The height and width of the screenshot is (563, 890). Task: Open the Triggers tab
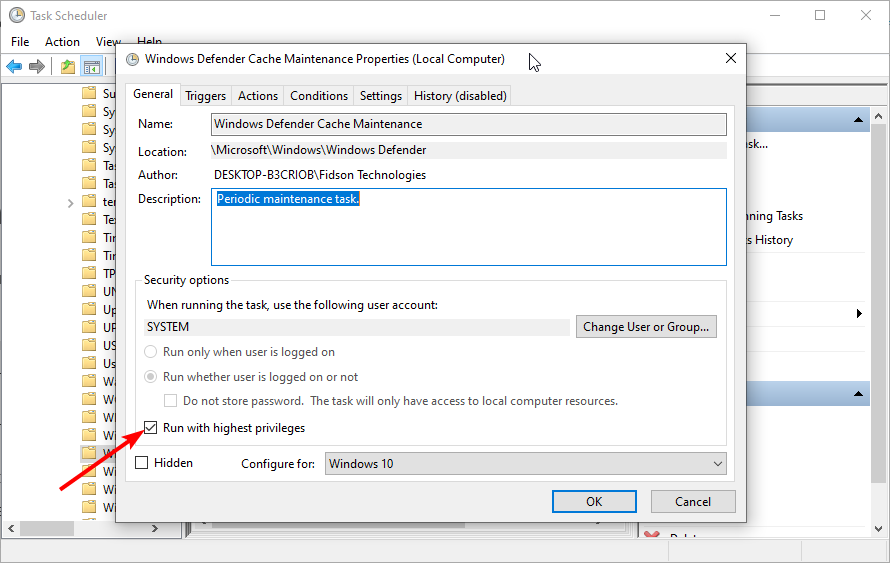(x=205, y=96)
